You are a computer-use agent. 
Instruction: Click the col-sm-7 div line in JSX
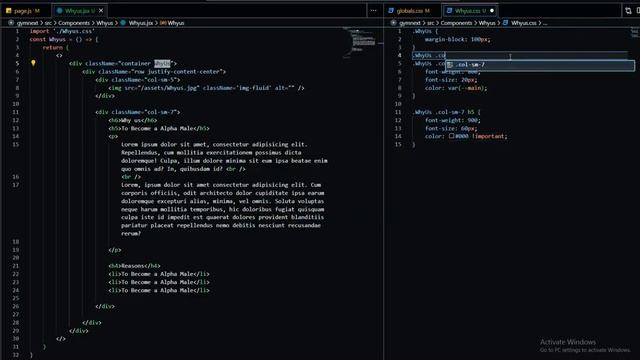138,112
